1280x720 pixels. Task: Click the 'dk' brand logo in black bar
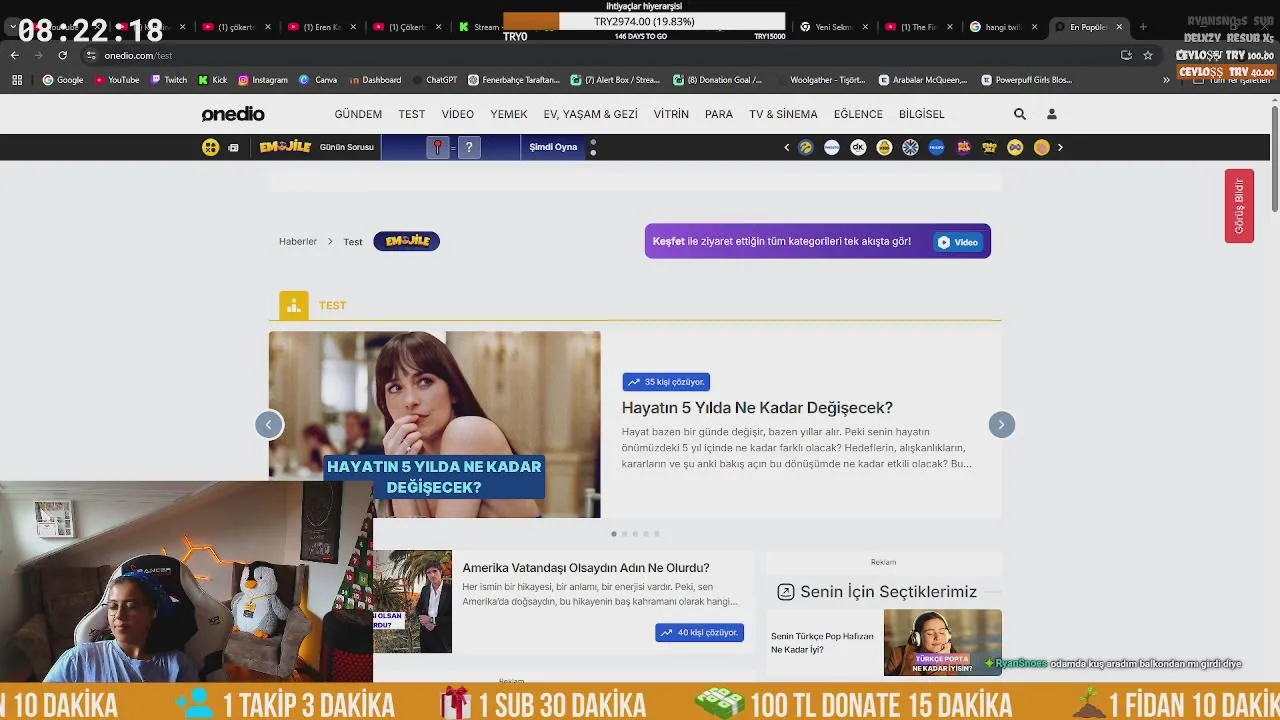pos(858,147)
